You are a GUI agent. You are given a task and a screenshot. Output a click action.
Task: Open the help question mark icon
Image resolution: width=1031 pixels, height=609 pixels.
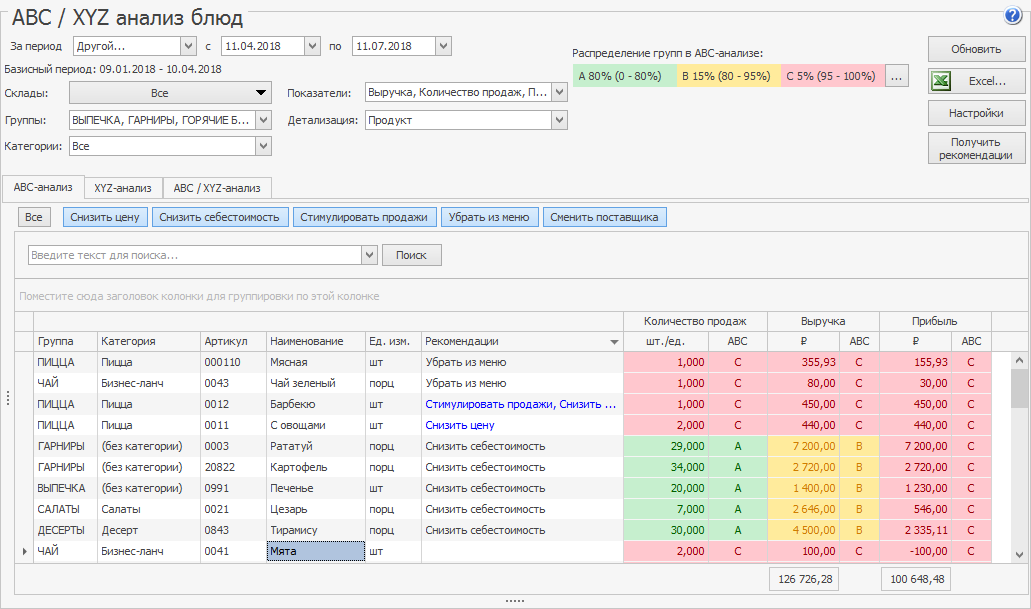pos(1012,16)
